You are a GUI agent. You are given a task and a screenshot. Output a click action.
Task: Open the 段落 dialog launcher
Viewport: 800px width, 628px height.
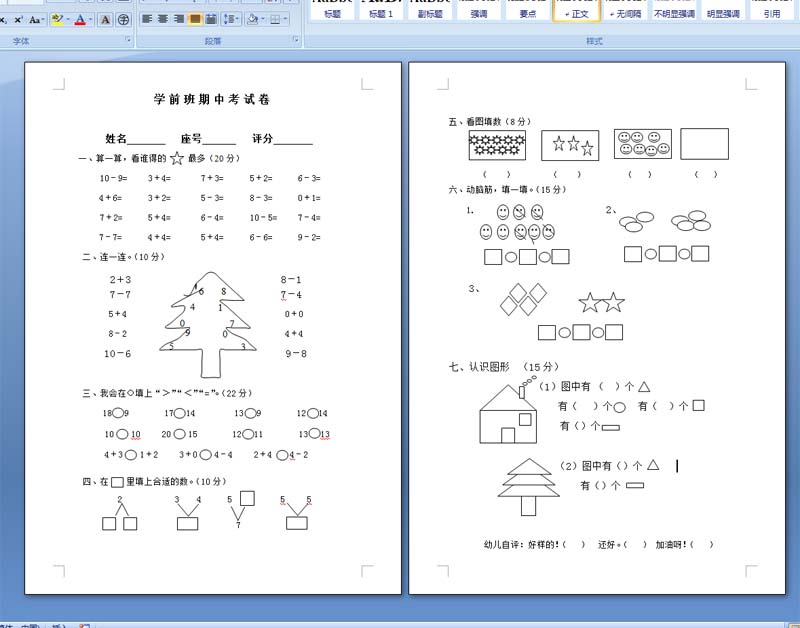coord(296,39)
